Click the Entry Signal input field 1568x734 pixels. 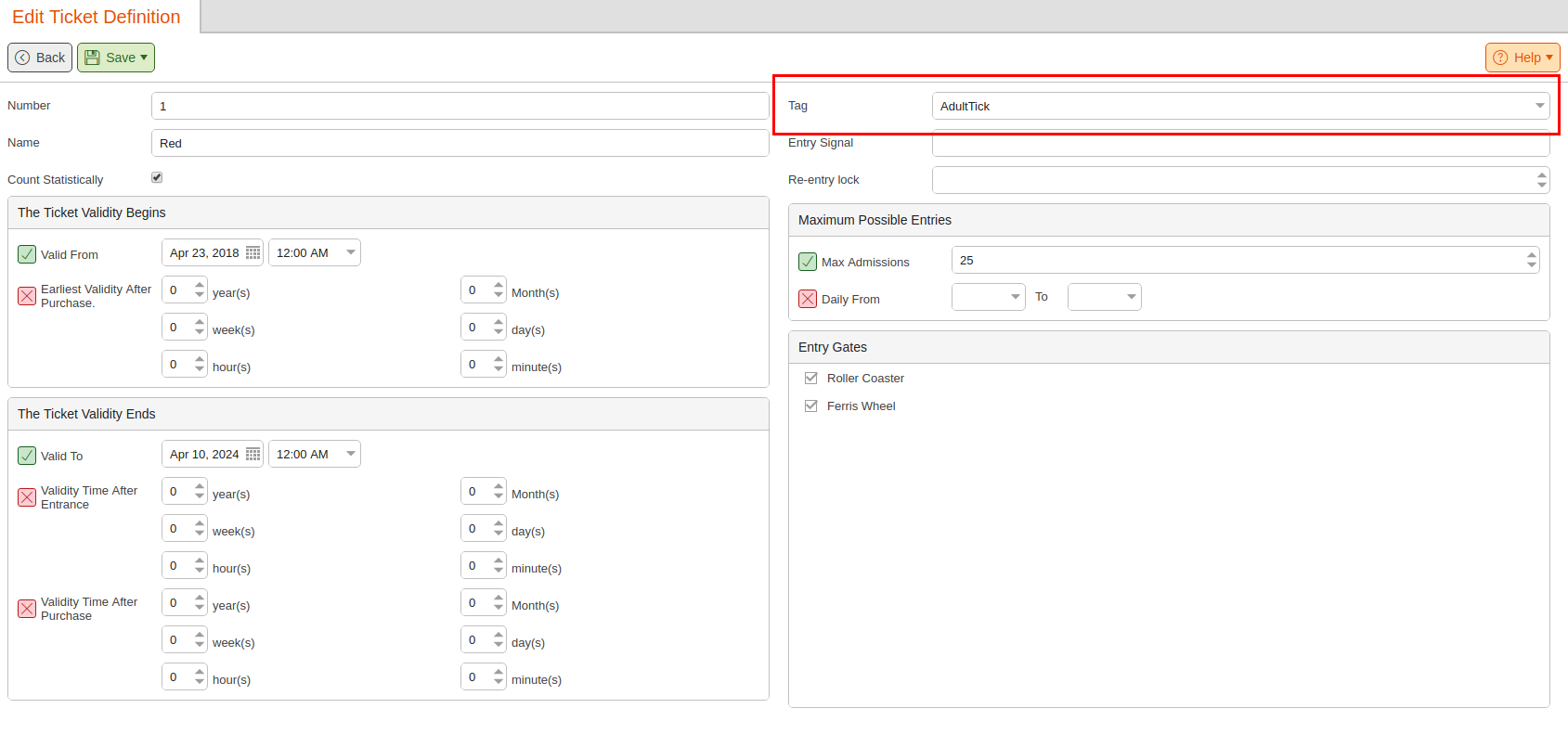(x=1240, y=145)
